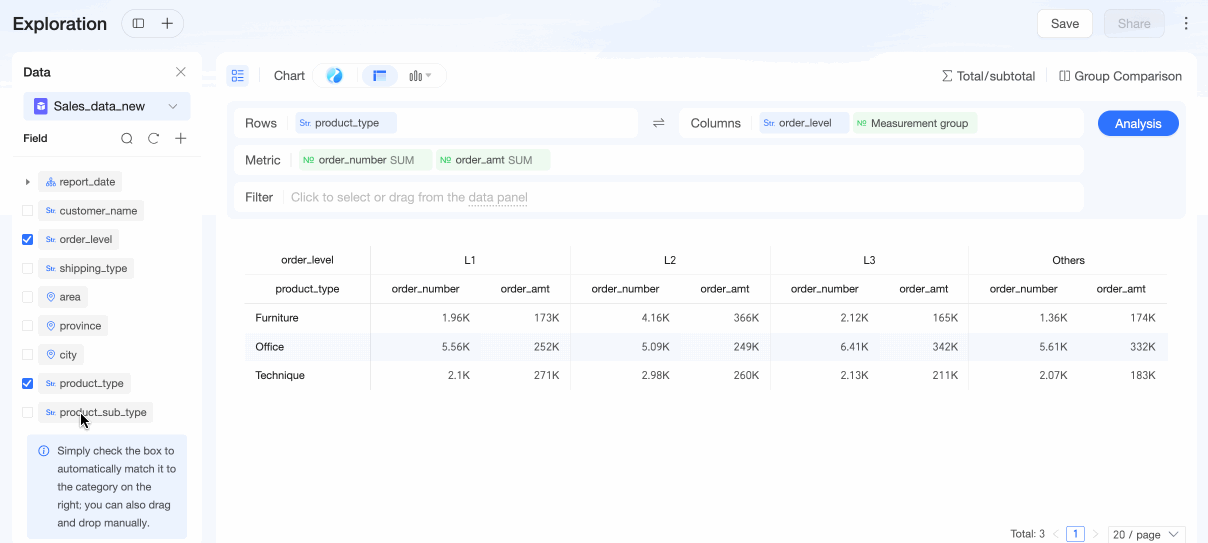Click the Filter drop area
Viewport: 1208px width, 543px height.
pyautogui.click(x=659, y=197)
